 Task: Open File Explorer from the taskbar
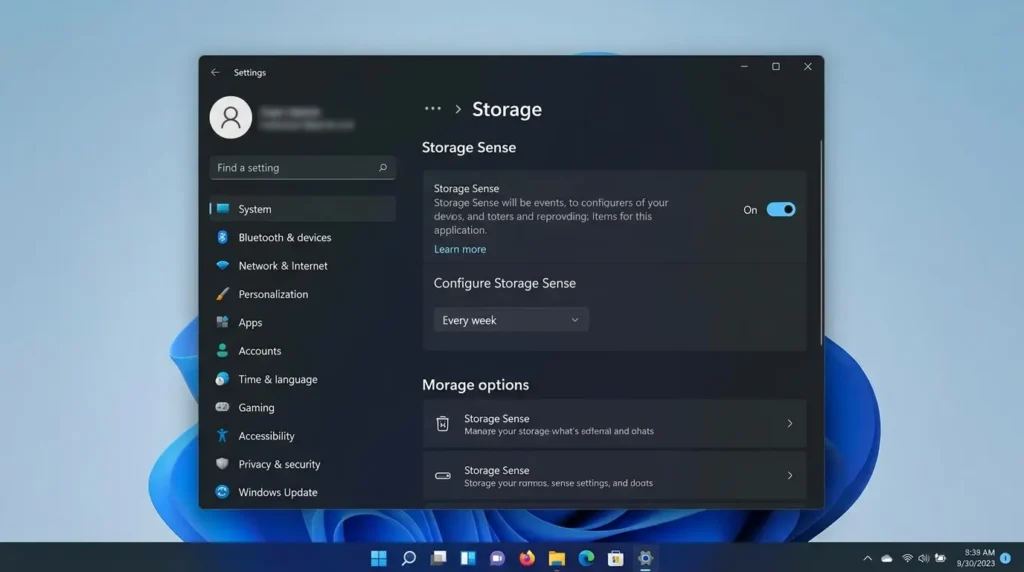(x=556, y=558)
